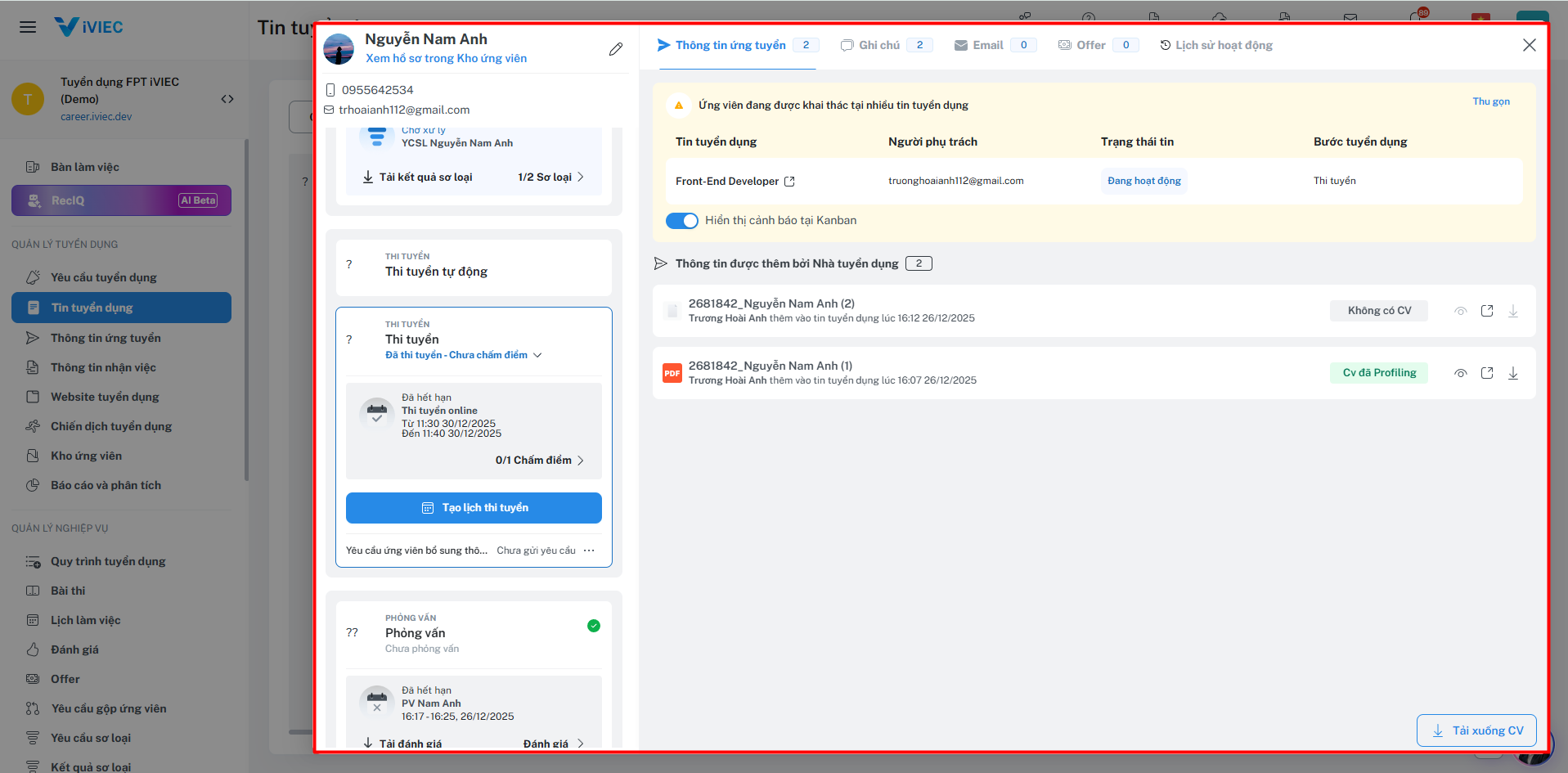Select Tin tuyển dụng in sidebar menu
This screenshot has height=773, width=1568.
click(121, 308)
